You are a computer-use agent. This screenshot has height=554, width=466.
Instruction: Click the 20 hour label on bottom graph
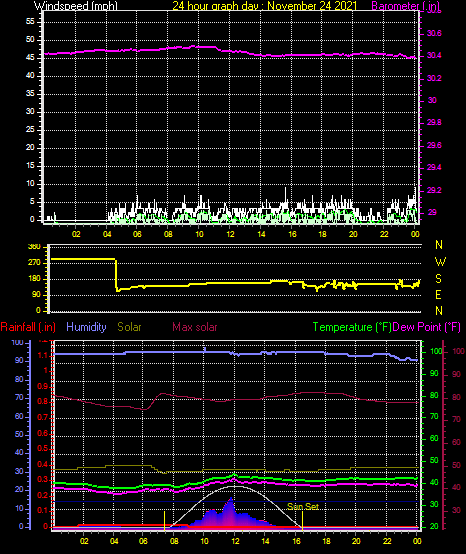356,541
